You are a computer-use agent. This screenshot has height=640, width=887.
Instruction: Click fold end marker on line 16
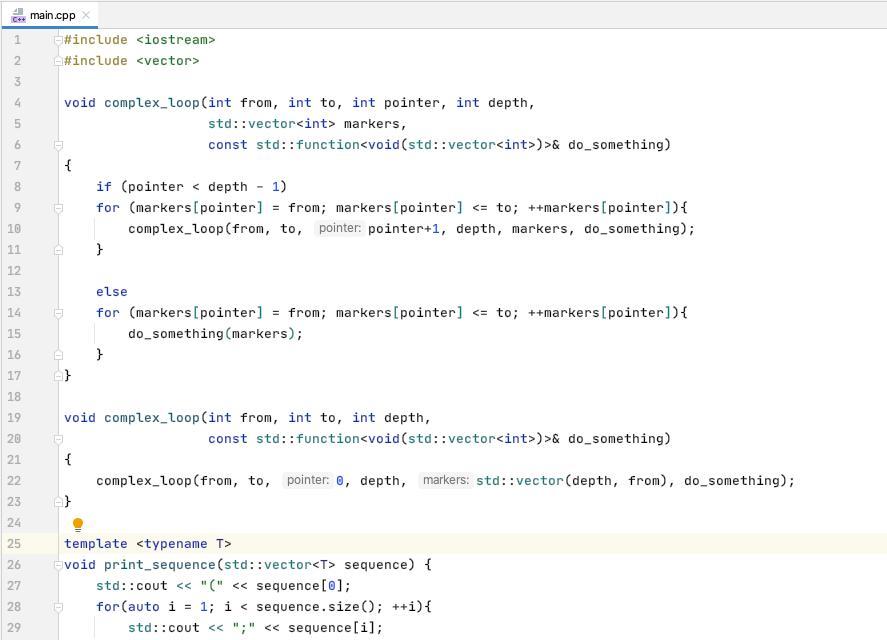coord(58,355)
